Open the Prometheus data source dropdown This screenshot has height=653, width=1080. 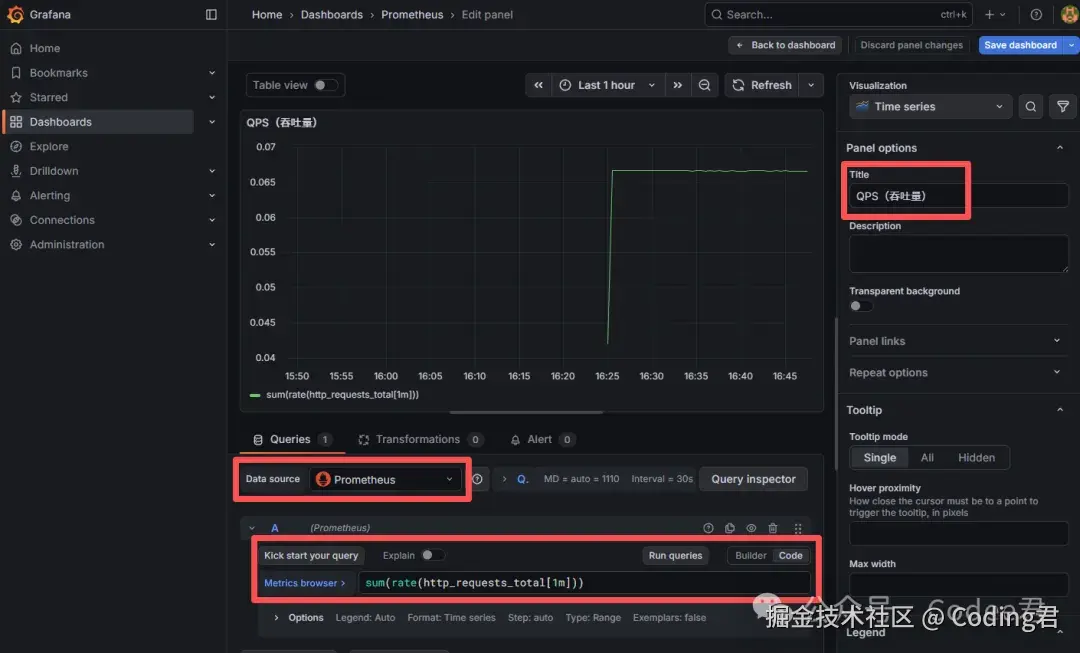[385, 479]
